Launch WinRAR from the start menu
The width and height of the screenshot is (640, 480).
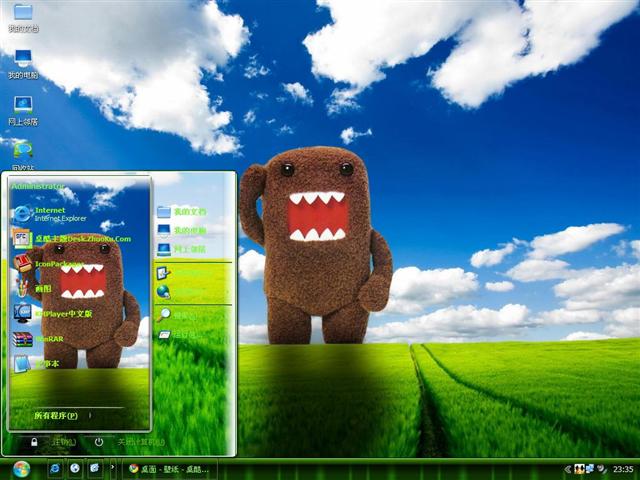pyautogui.click(x=38, y=339)
